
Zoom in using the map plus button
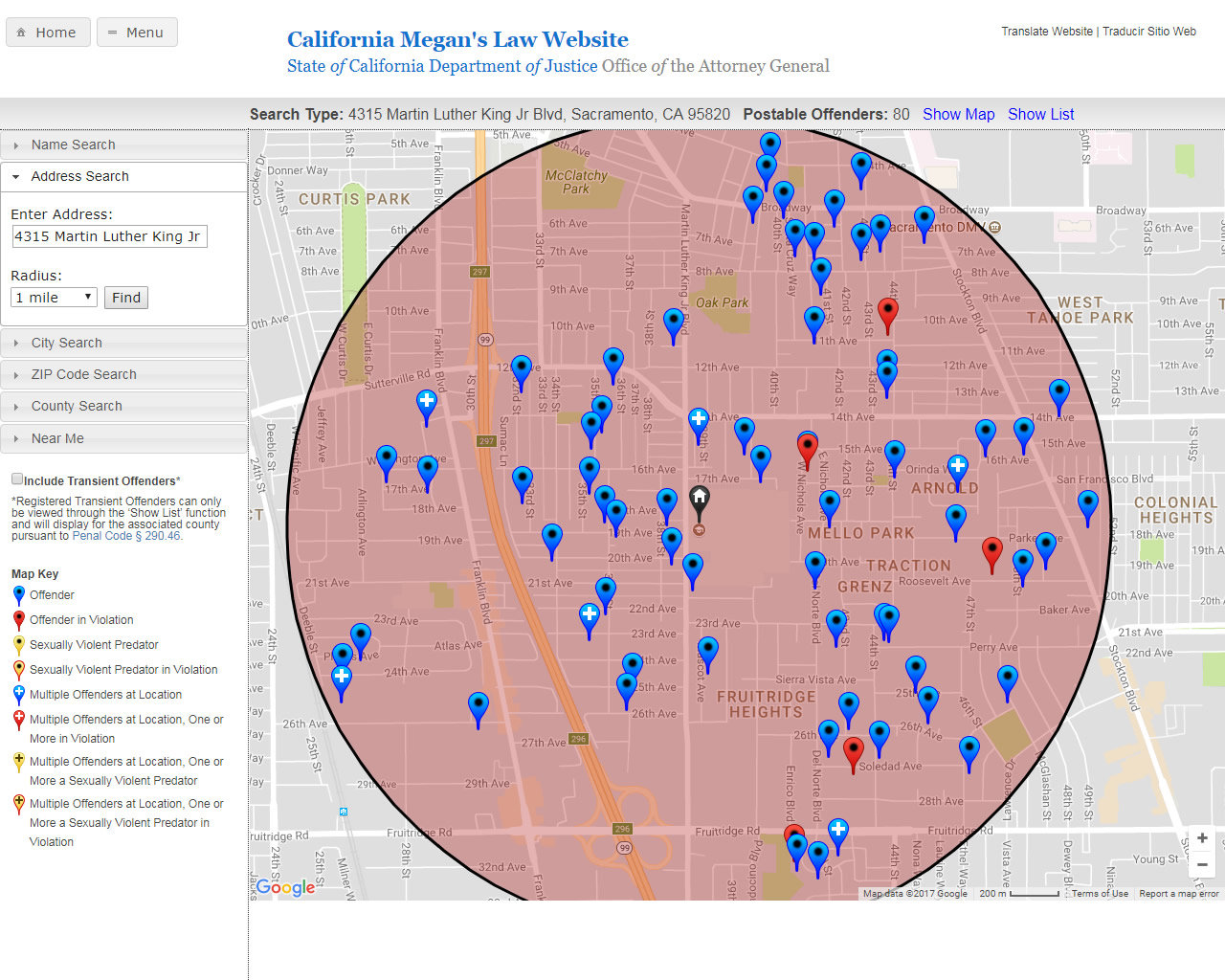(1202, 838)
